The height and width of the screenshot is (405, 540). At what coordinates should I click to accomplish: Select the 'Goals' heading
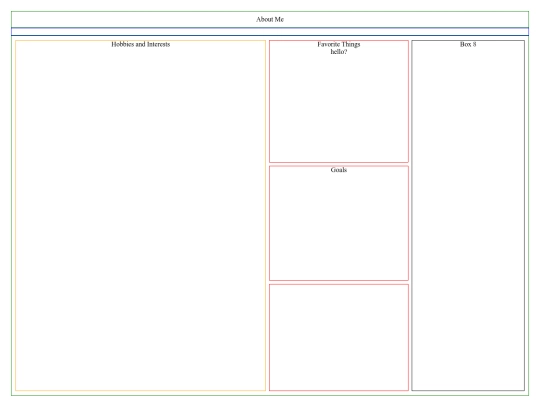click(x=339, y=170)
